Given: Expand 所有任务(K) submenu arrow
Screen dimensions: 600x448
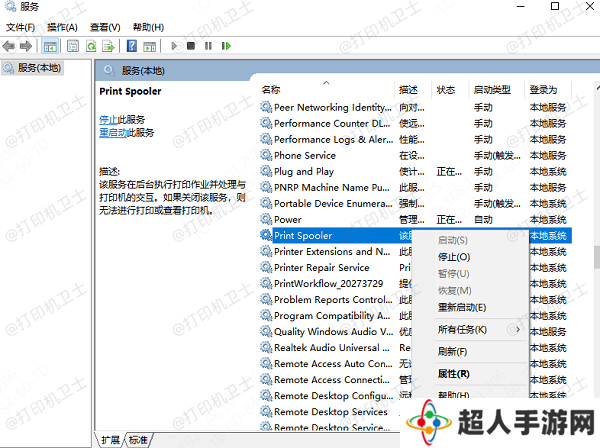Looking at the screenshot, I should pos(517,329).
